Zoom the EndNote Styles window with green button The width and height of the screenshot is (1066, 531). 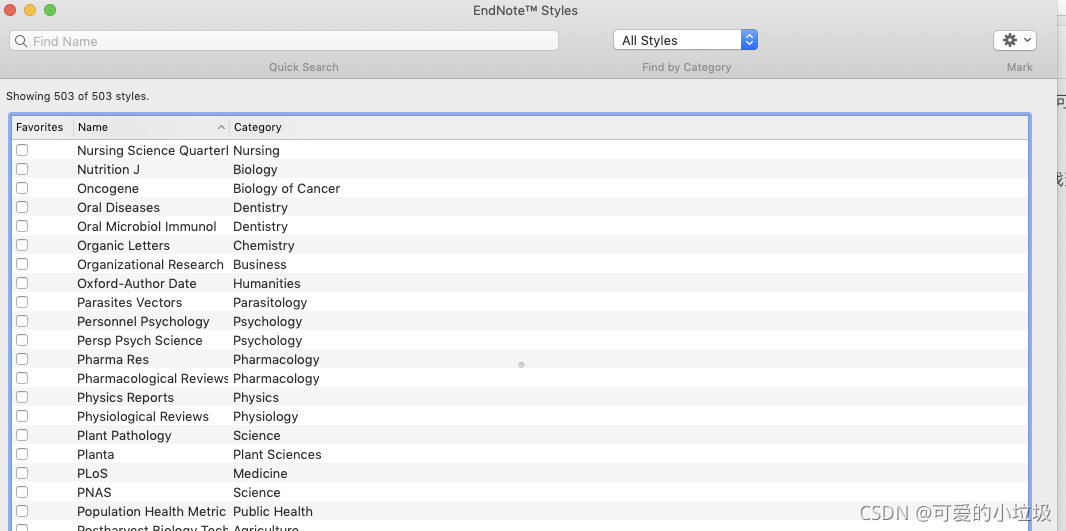point(50,10)
